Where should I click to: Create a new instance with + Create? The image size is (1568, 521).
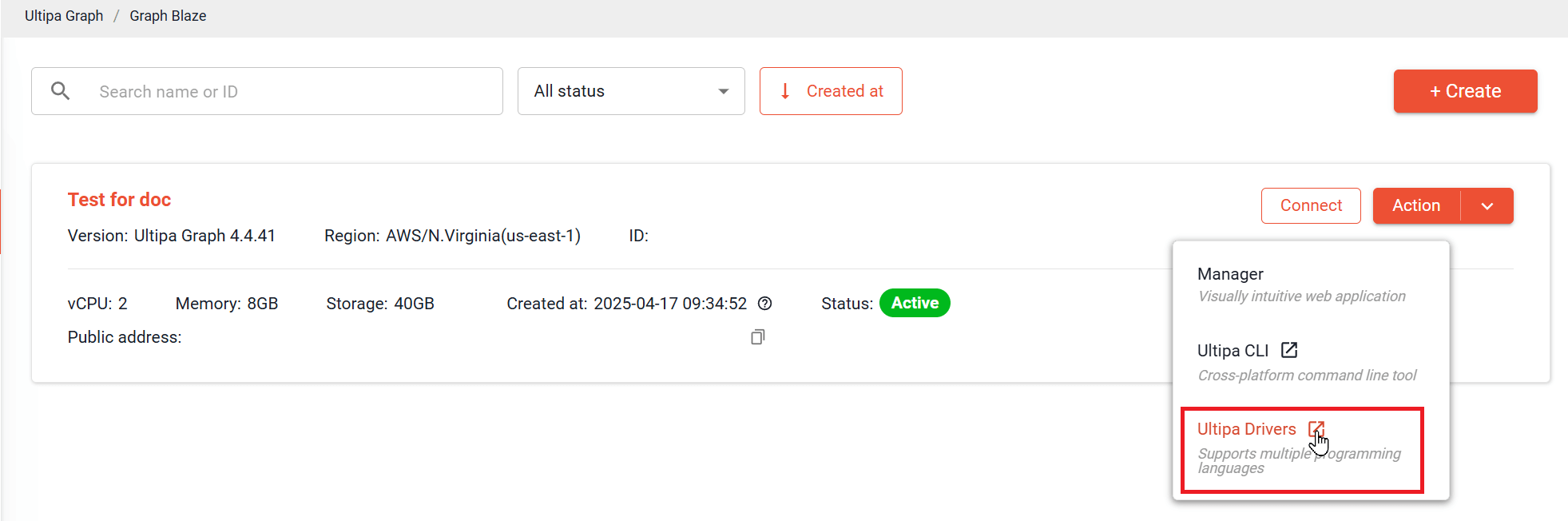tap(1465, 91)
